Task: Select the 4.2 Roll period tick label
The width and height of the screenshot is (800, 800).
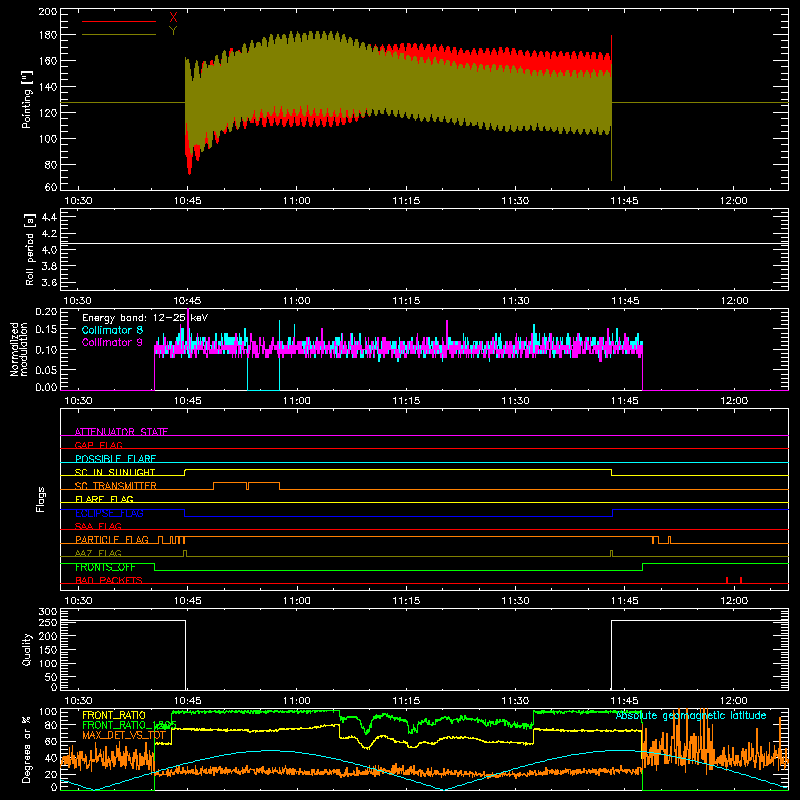Action: (49, 234)
